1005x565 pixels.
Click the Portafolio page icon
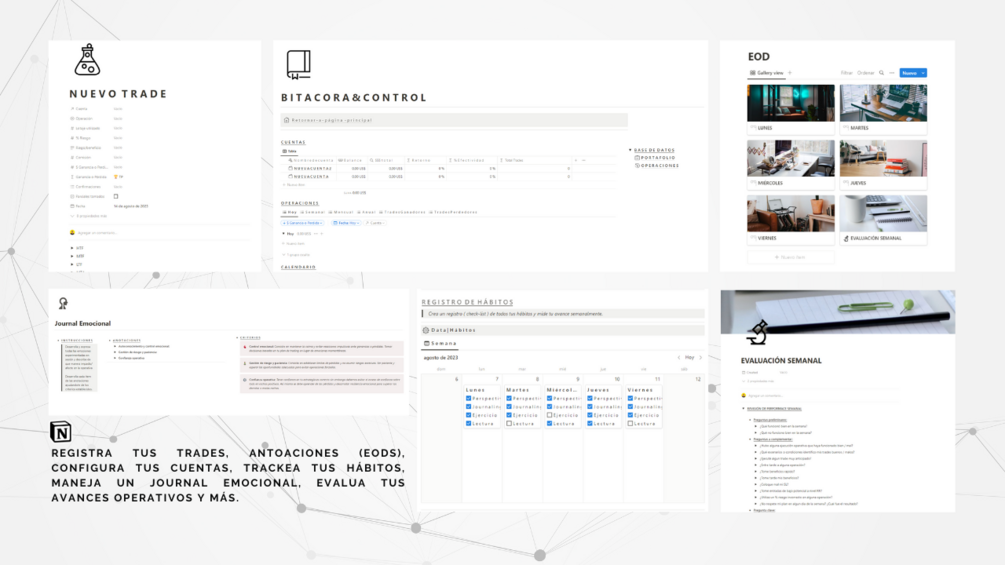(637, 158)
